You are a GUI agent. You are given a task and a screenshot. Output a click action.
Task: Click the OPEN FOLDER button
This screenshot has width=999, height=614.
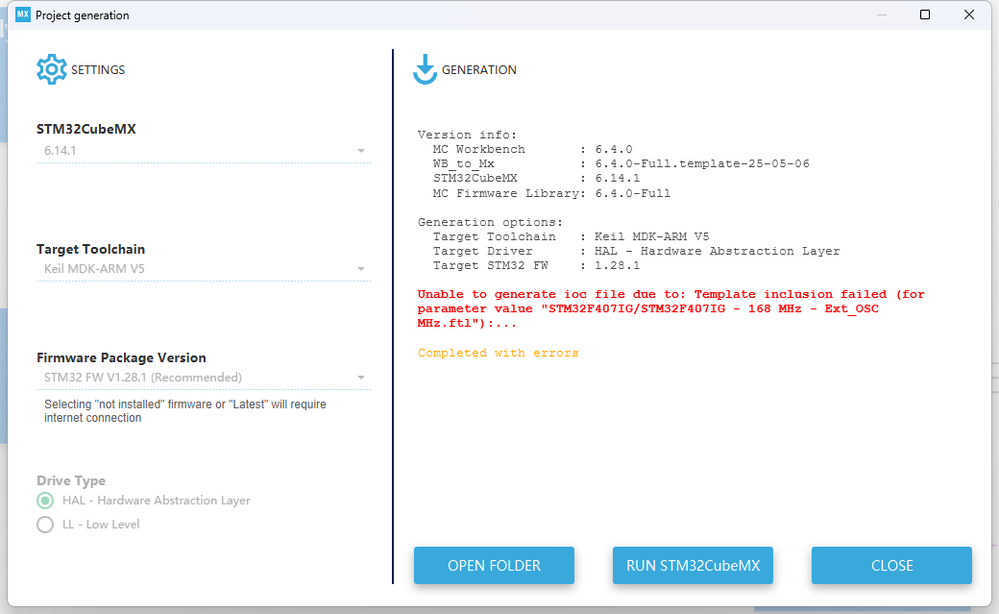click(494, 566)
